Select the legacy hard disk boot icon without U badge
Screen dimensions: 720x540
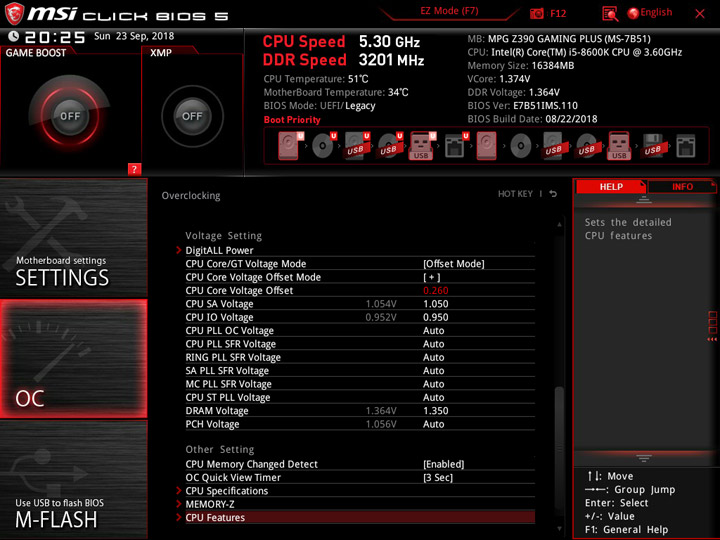pos(486,146)
